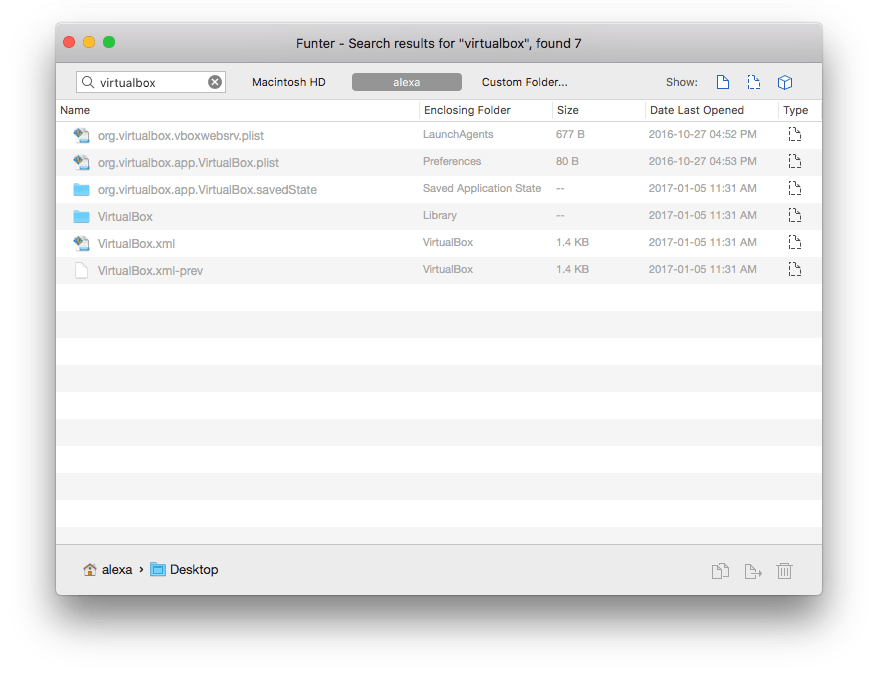Click the copy files icon
The image size is (878, 684).
click(x=720, y=571)
